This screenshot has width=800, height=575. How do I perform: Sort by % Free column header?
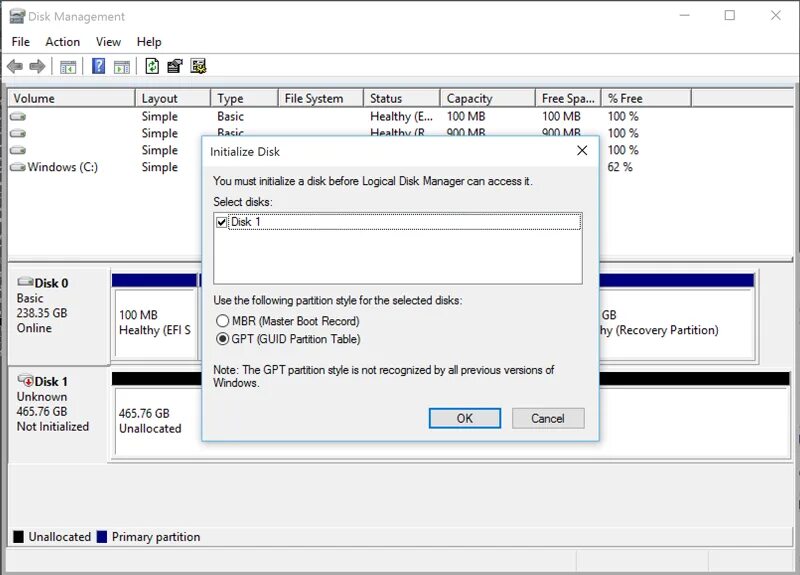(x=646, y=98)
